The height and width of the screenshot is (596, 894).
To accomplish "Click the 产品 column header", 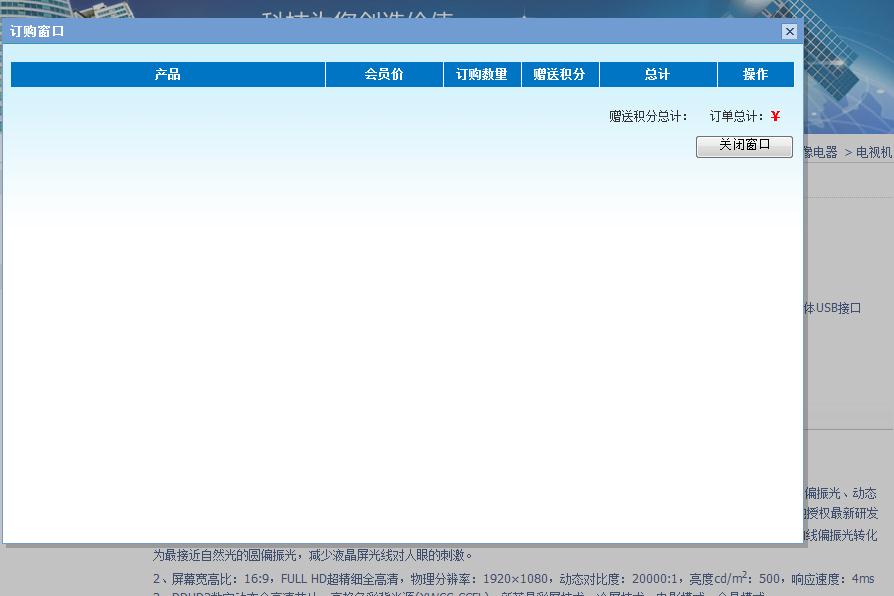I will tap(168, 74).
